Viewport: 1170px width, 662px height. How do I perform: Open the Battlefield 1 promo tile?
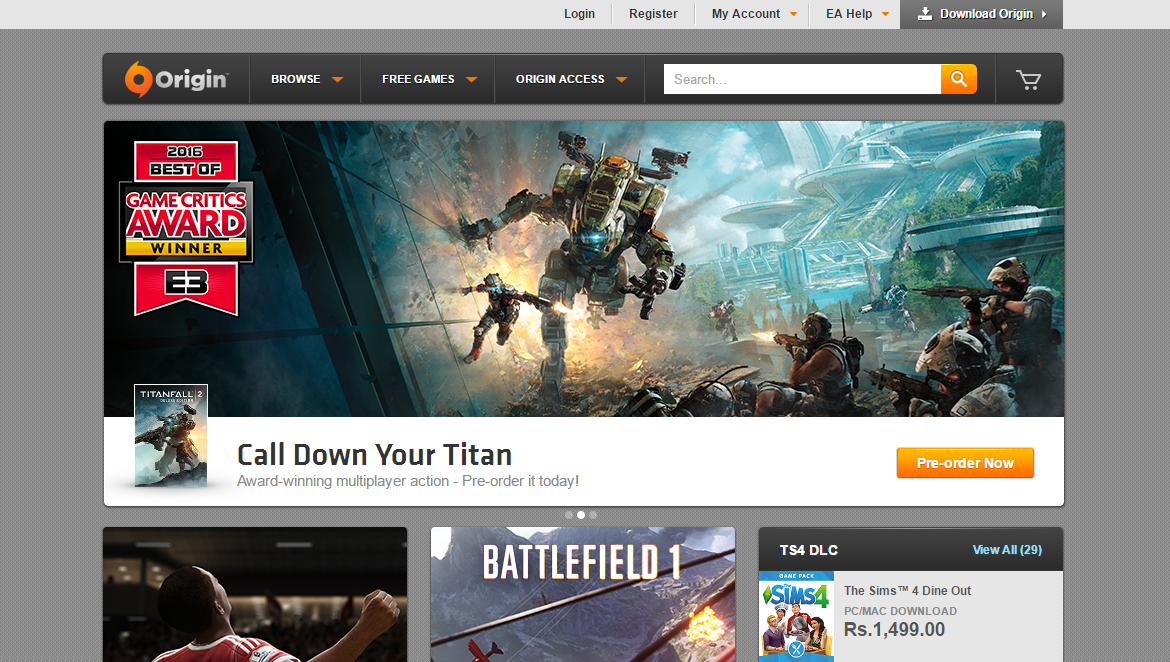583,594
